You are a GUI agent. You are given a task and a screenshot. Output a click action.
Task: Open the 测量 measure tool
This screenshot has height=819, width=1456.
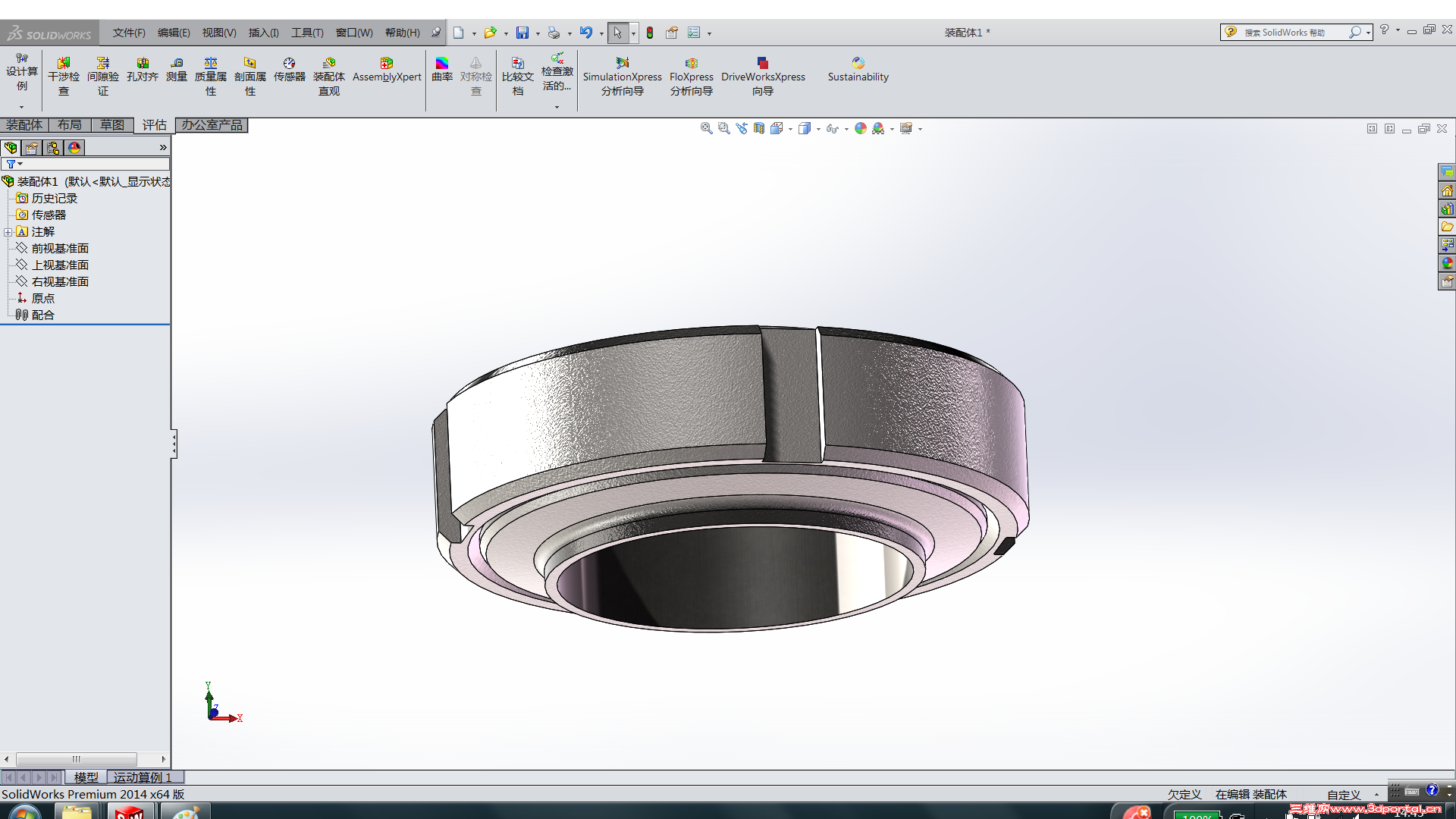pos(177,64)
